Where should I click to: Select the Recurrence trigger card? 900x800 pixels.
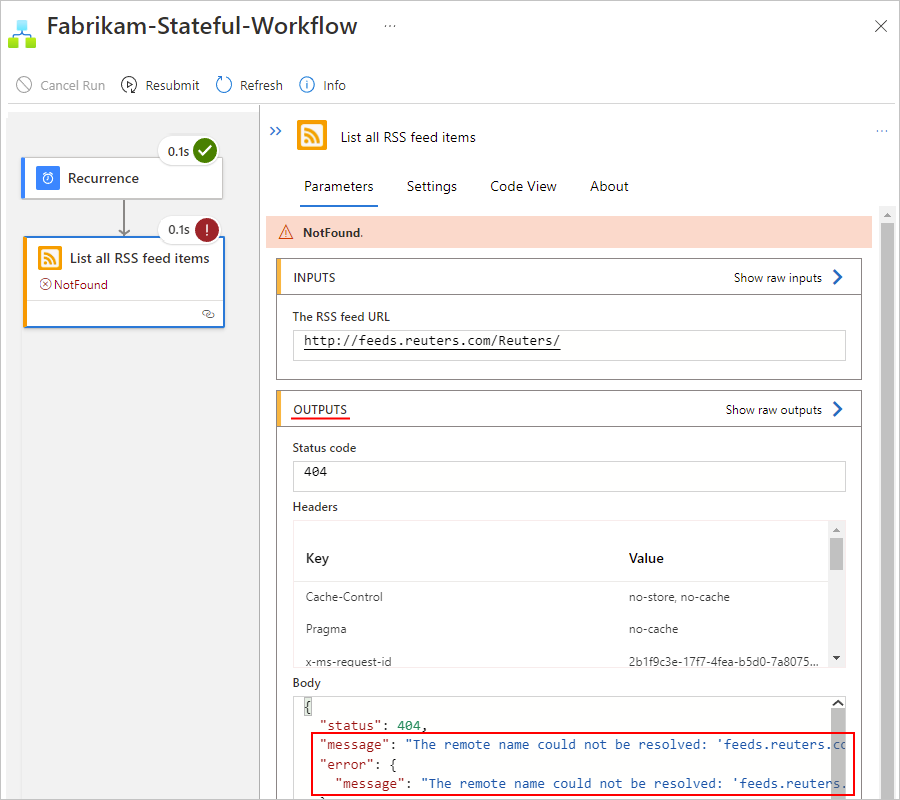(122, 178)
